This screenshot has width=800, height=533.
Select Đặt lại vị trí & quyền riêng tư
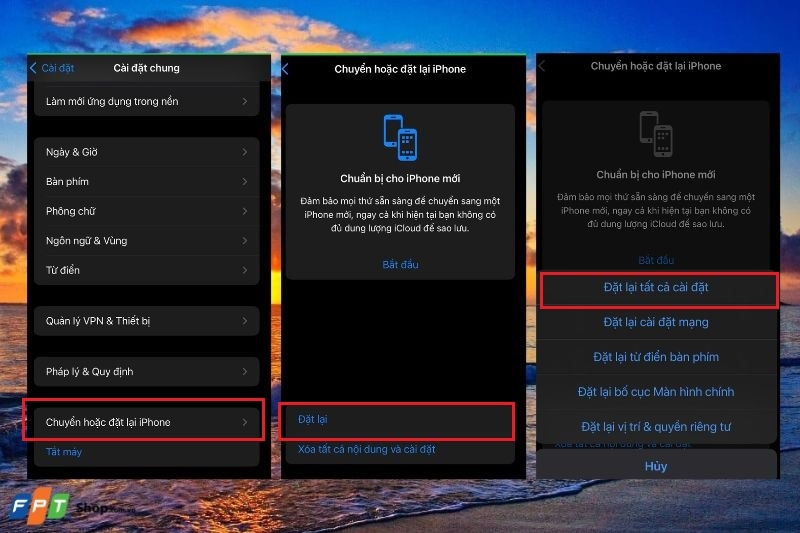[656, 426]
